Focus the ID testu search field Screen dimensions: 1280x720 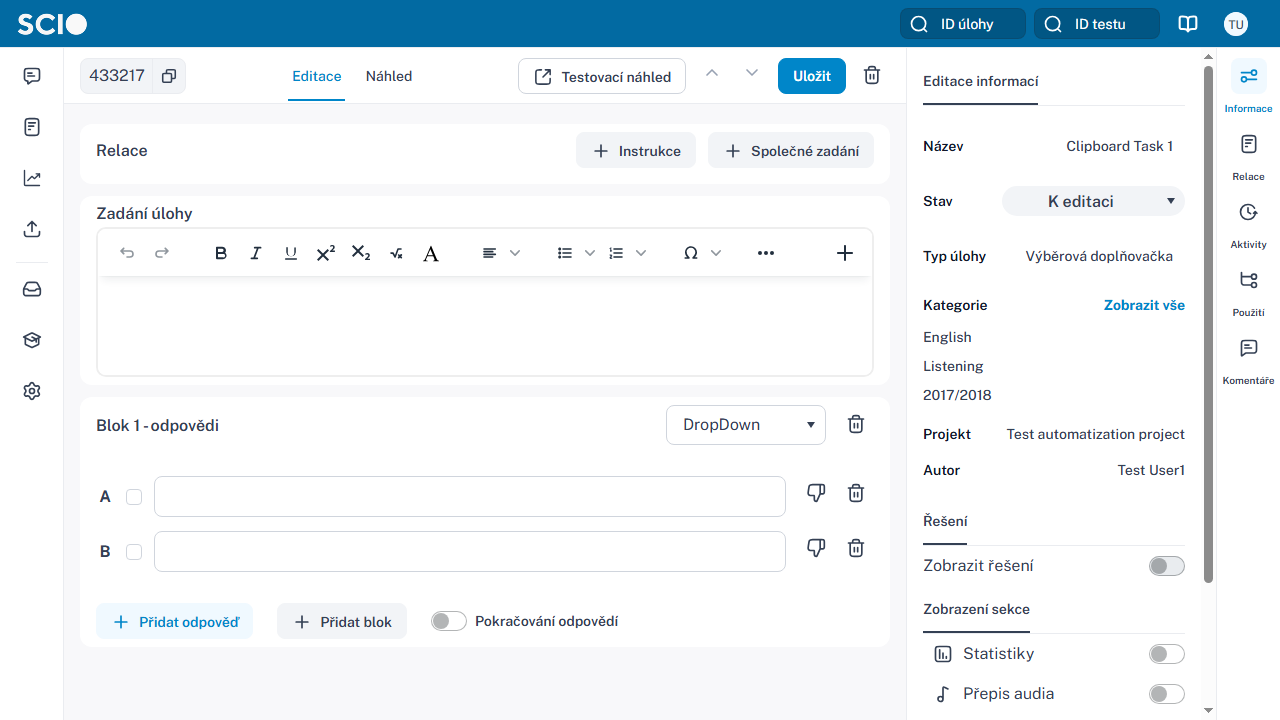(1097, 24)
